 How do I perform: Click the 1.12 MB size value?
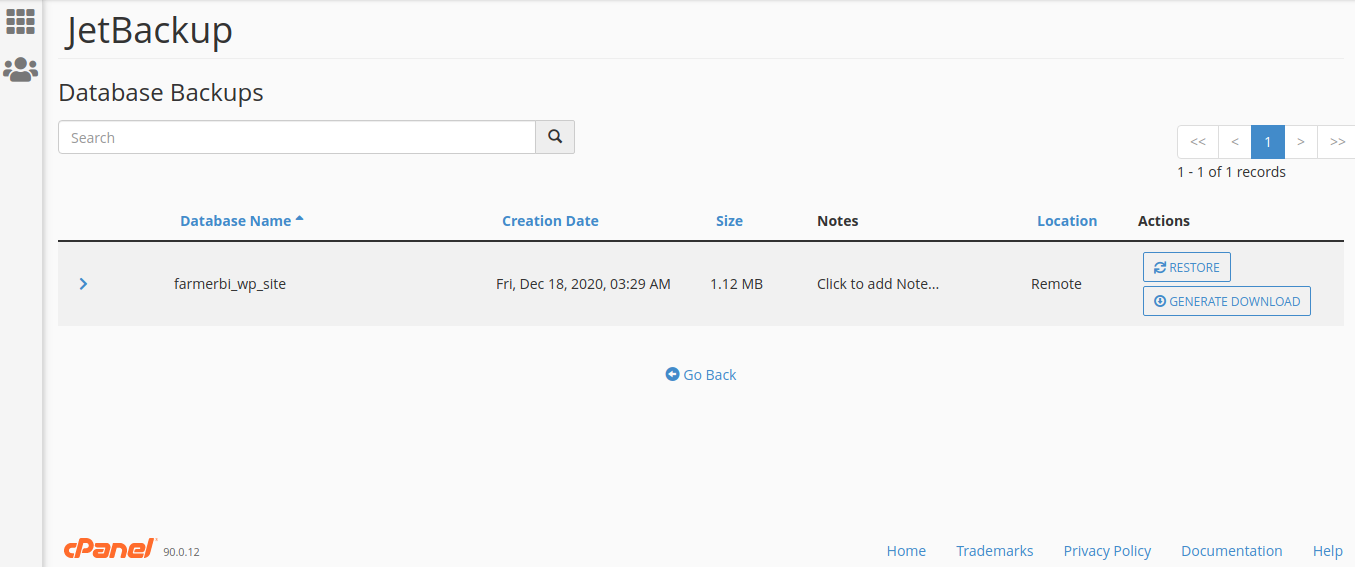pos(736,284)
